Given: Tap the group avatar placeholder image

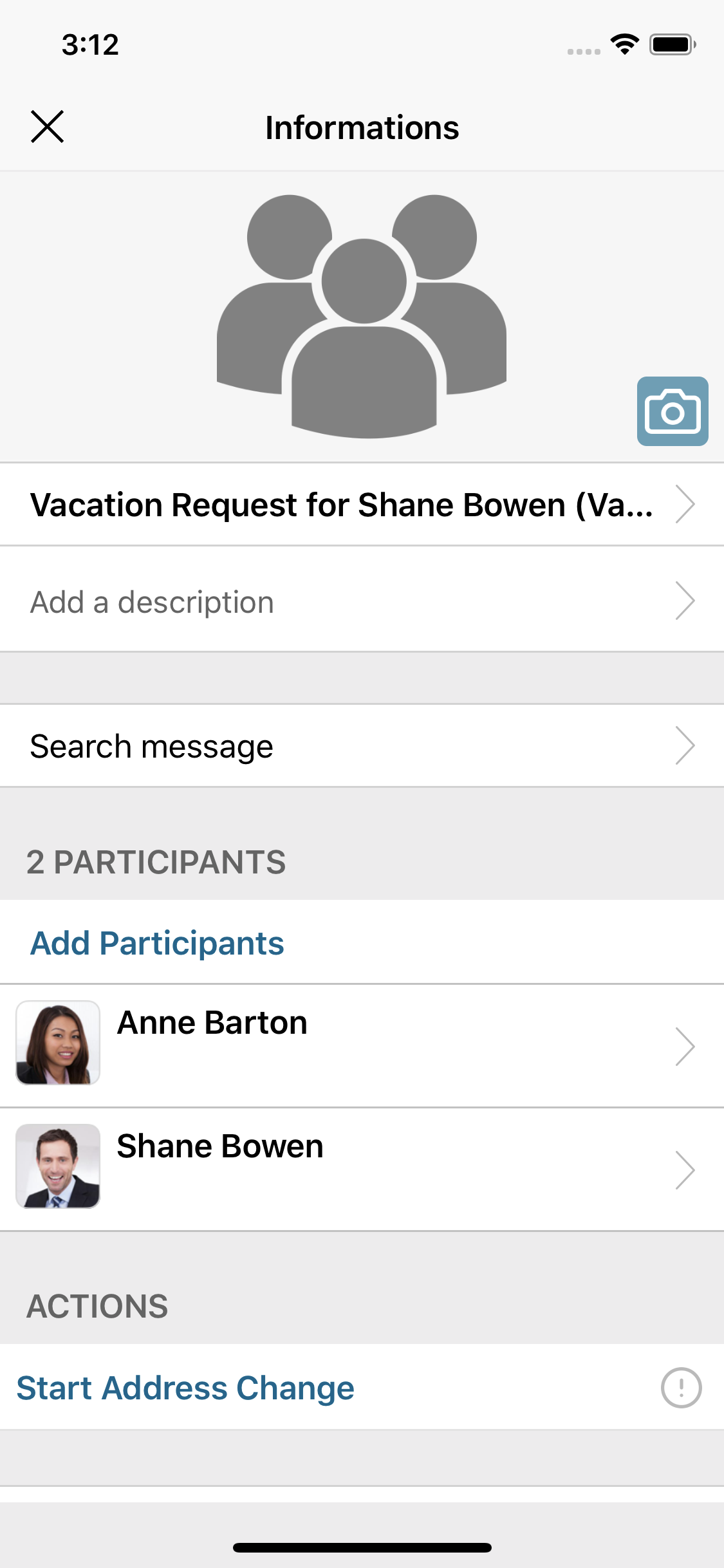Looking at the screenshot, I should coord(362,316).
